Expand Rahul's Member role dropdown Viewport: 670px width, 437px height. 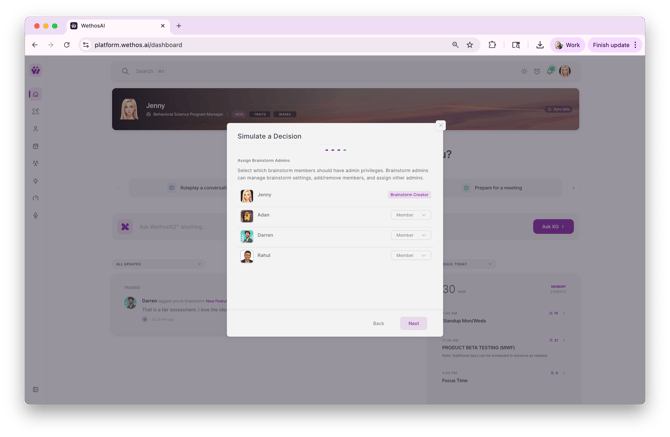pos(410,255)
